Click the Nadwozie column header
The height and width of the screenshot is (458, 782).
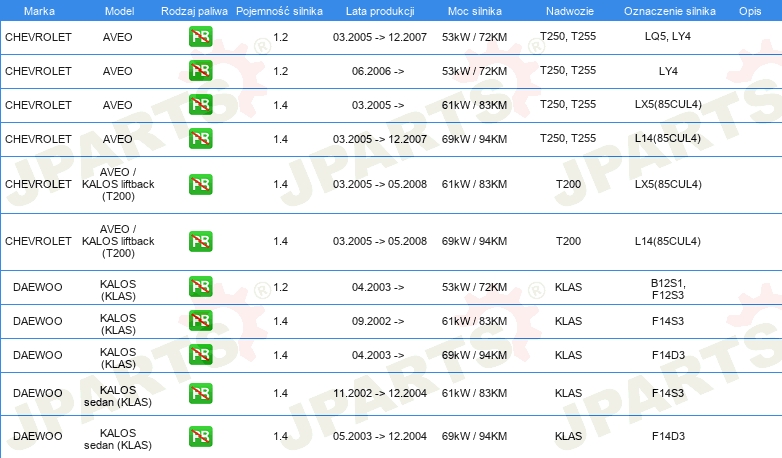pos(570,11)
